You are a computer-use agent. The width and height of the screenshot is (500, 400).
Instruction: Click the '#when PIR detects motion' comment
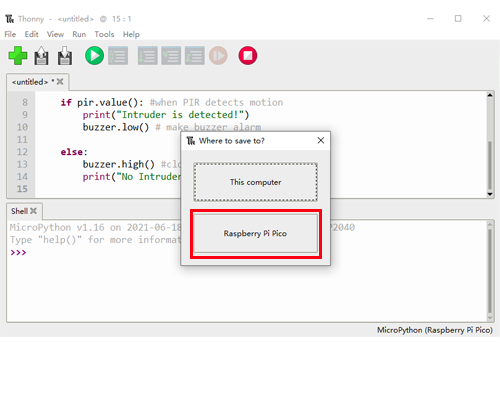(216, 102)
